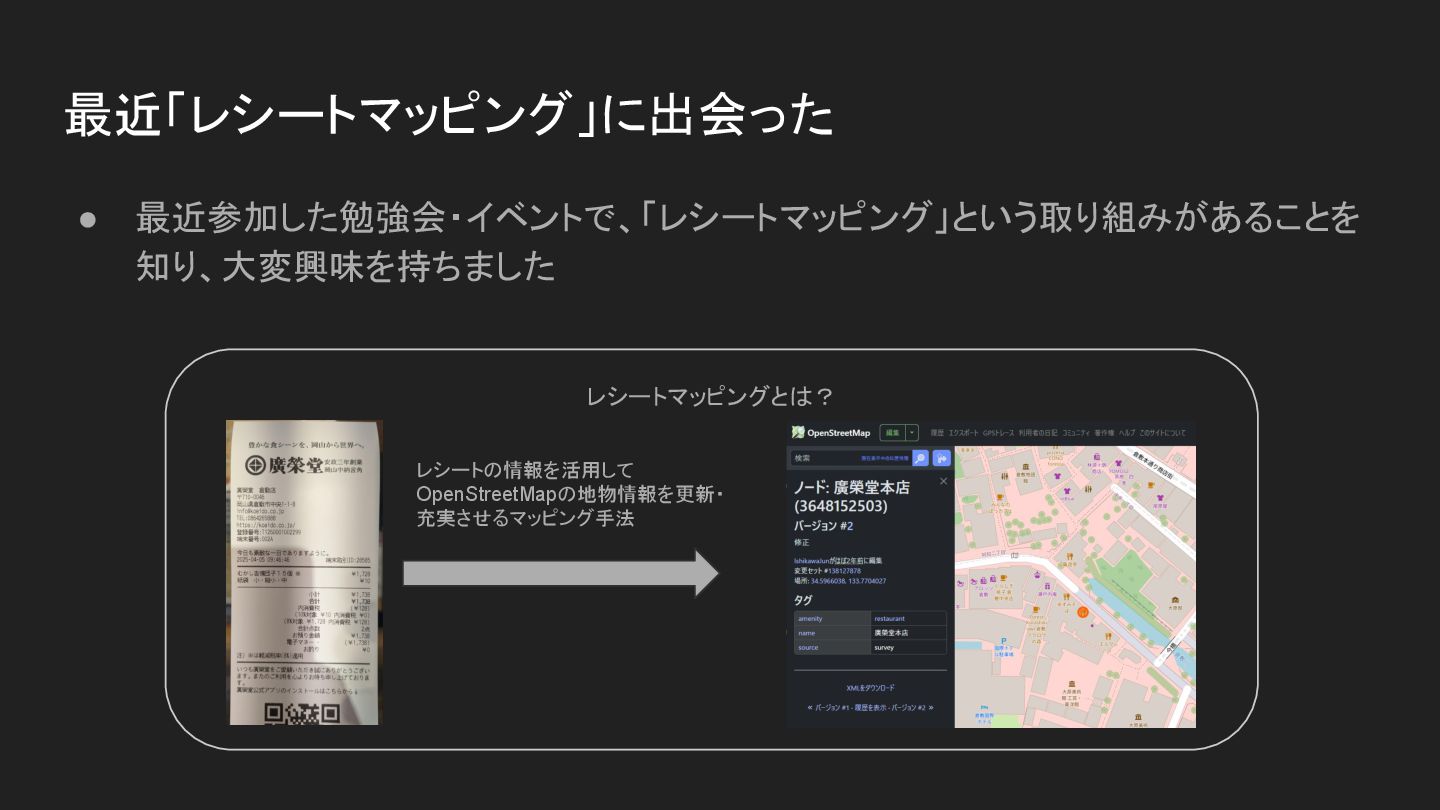1440x810 pixels.
Task: Open the version #2 link
Action: (850, 526)
